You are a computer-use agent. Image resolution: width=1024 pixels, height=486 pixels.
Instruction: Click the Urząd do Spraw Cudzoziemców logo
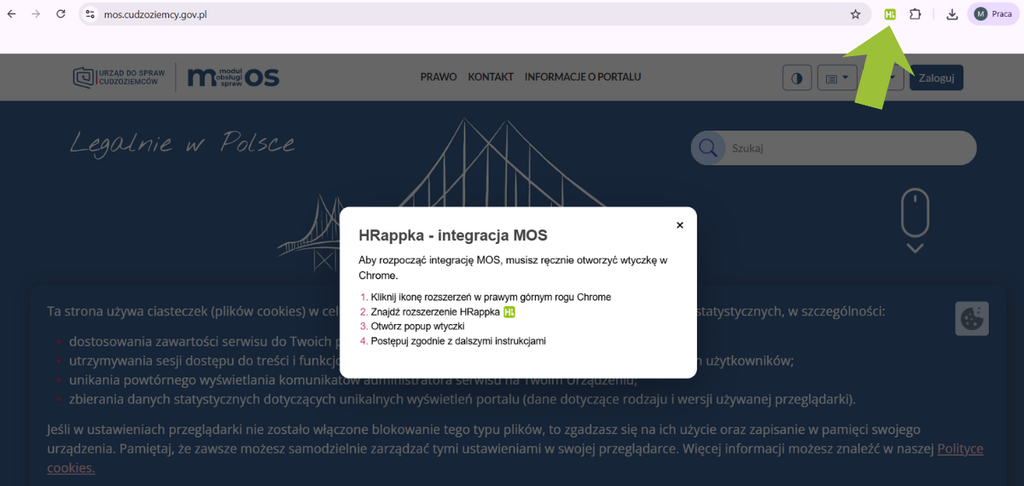click(x=119, y=77)
